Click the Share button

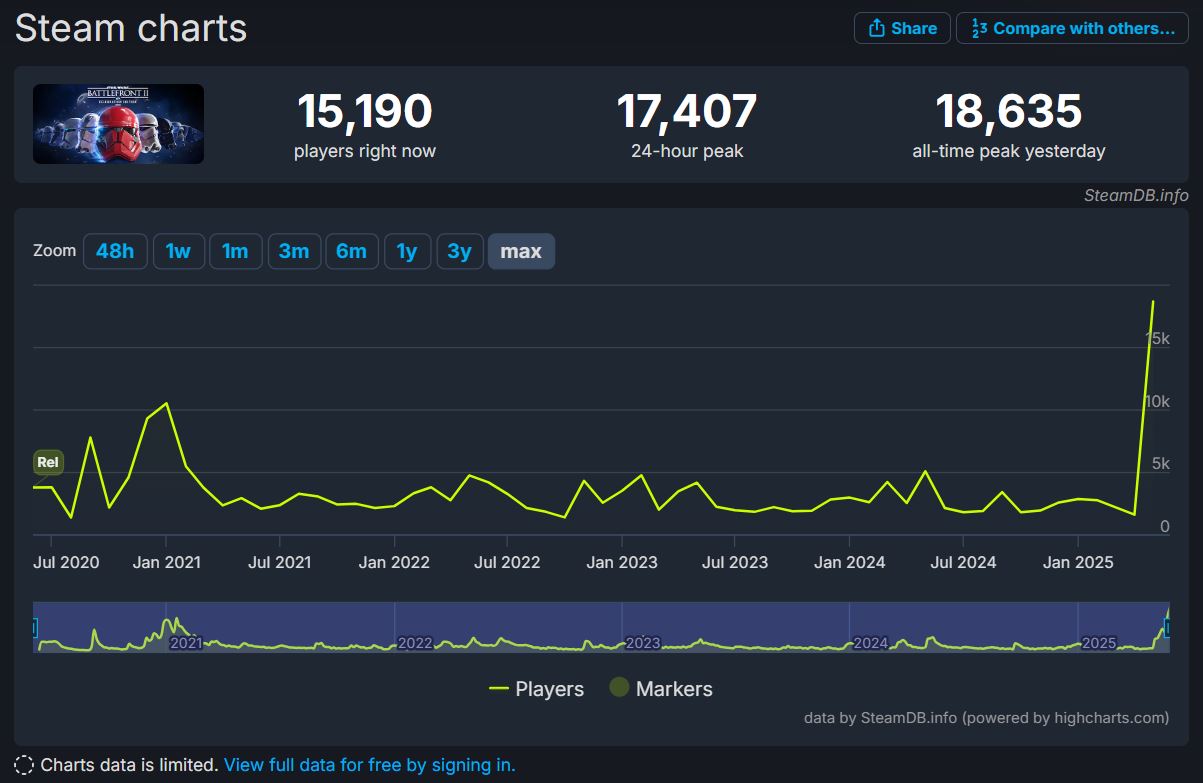point(902,28)
